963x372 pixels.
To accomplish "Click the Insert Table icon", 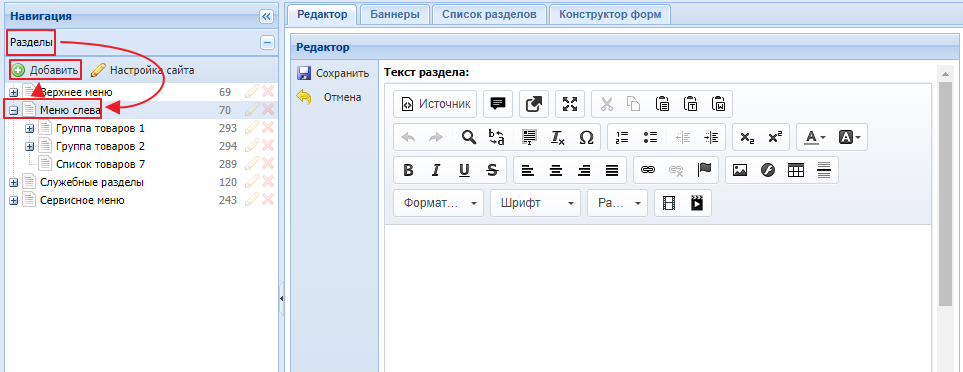I will click(x=796, y=171).
